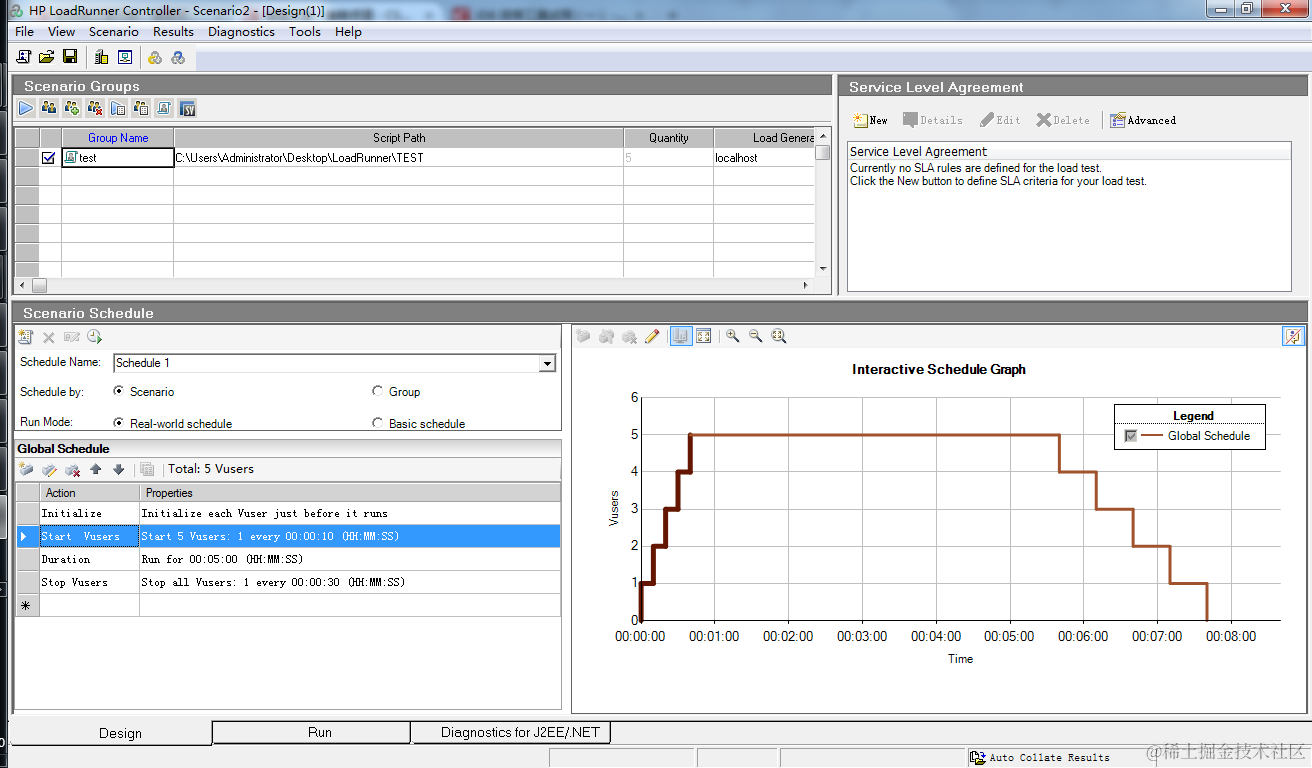Viewport: 1312px width, 768px height.
Task: Open the Tools menu
Action: point(305,32)
